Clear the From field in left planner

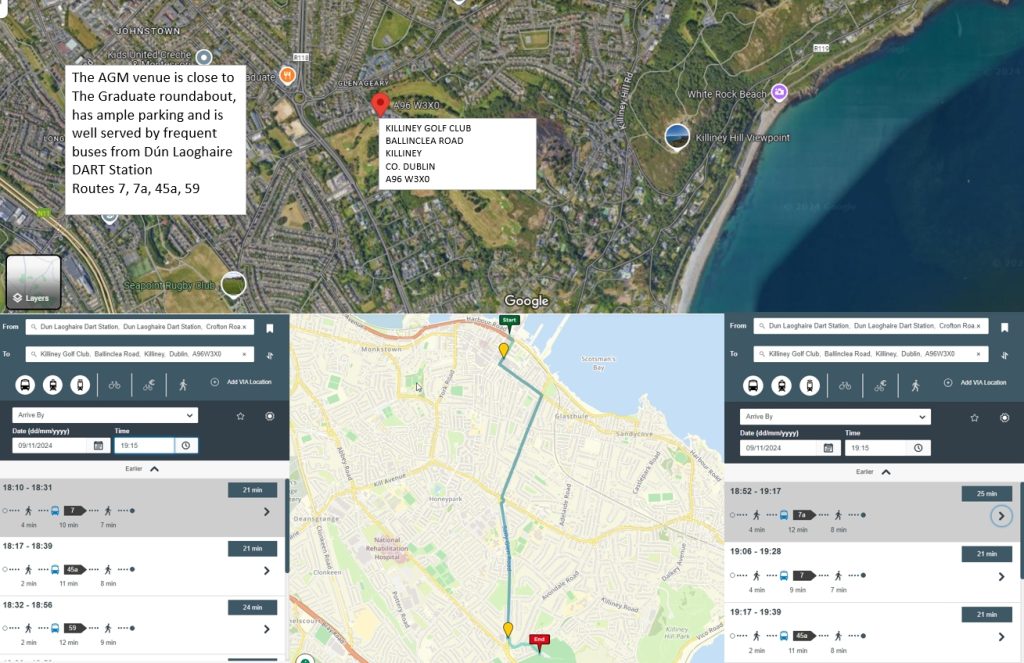tap(245, 327)
